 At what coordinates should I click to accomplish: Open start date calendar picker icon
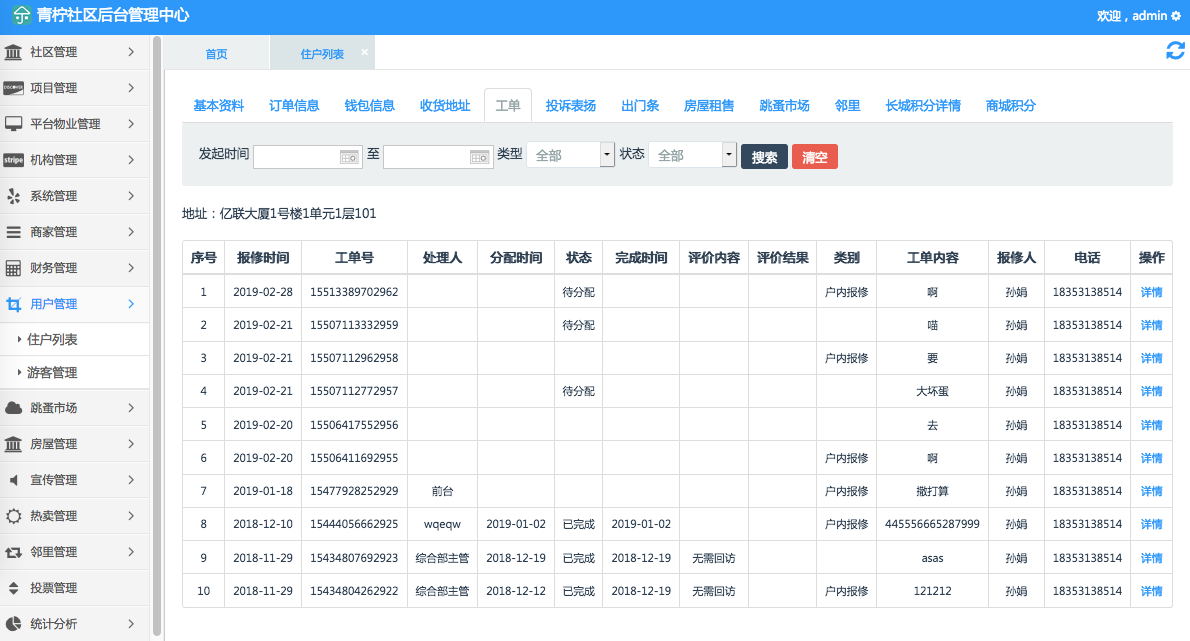point(349,157)
